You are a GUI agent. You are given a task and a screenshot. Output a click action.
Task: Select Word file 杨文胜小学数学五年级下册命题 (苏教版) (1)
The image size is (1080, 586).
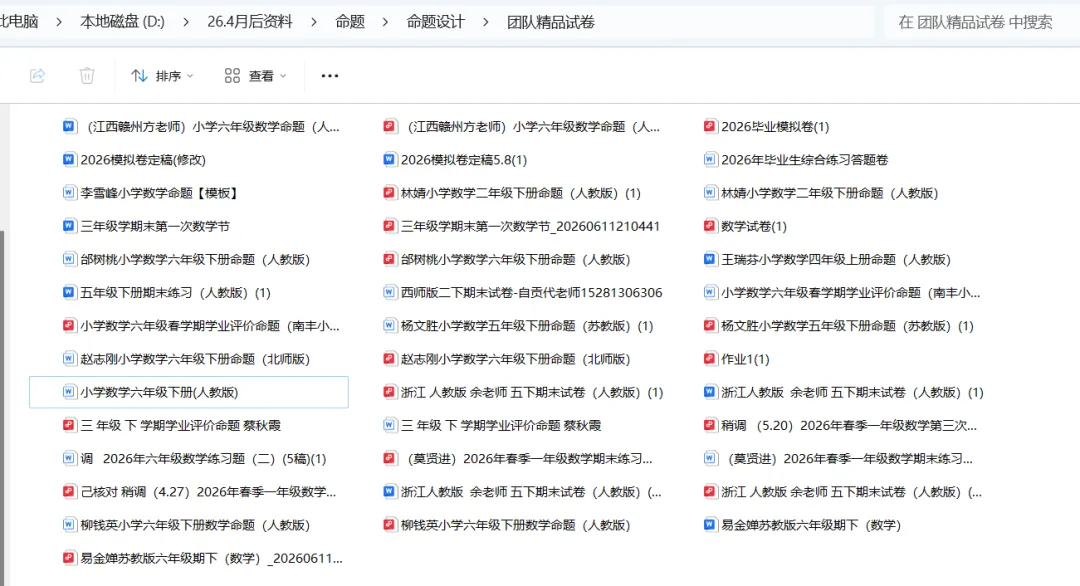coord(519,326)
